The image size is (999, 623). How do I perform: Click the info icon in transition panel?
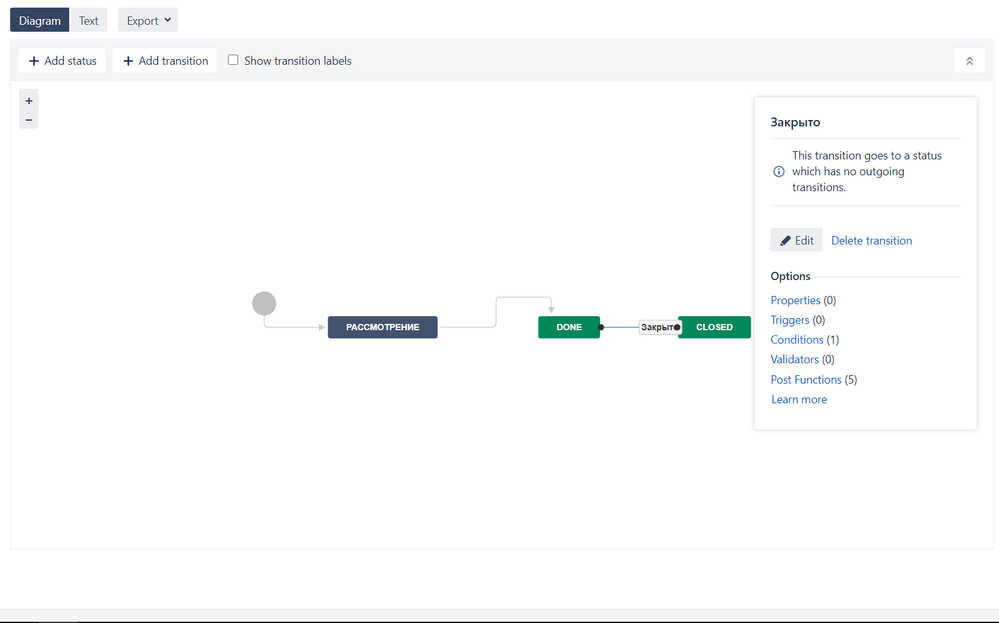coord(779,171)
